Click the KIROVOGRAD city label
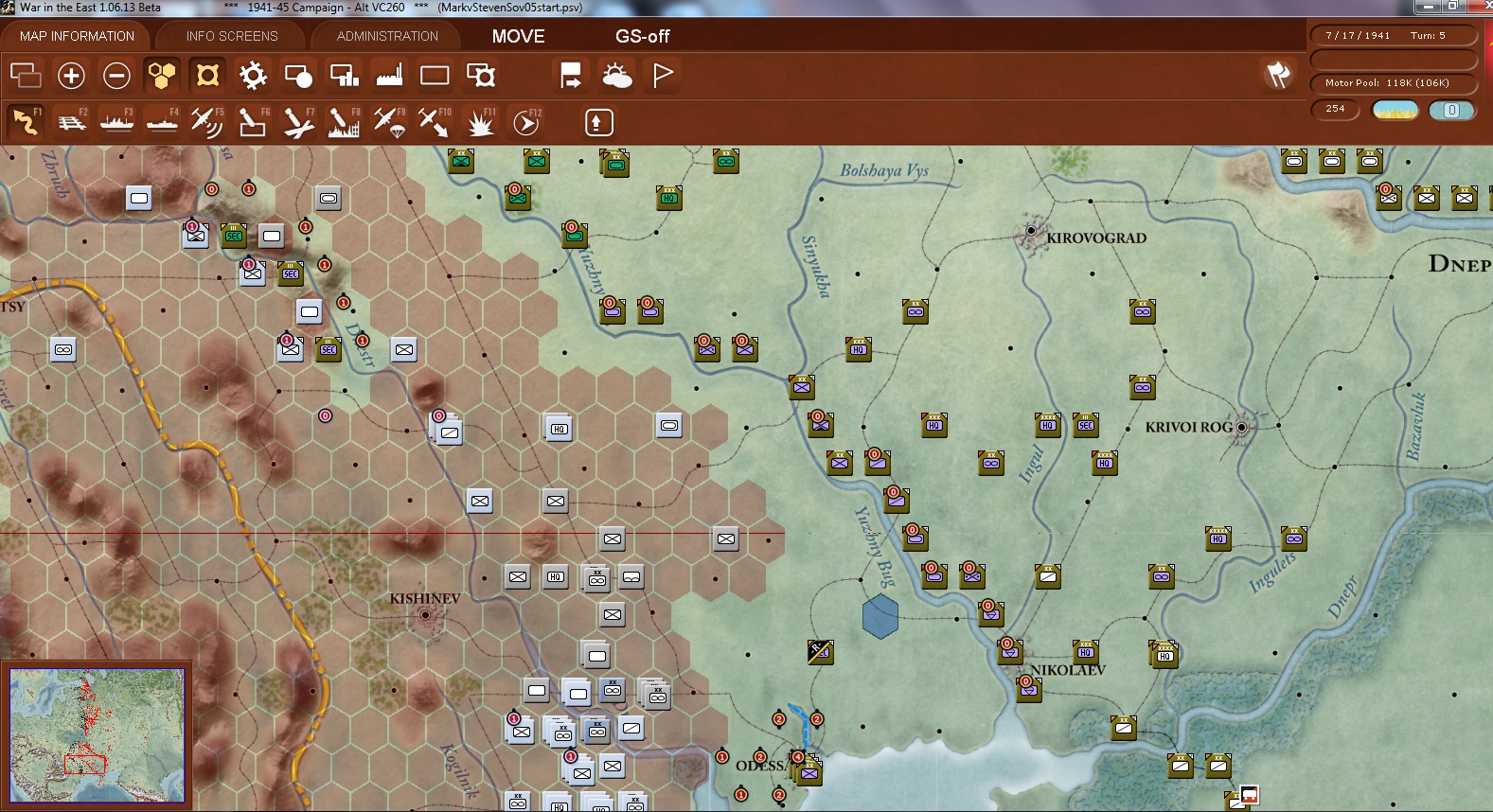Screen dimensions: 1493x812 1096,238
